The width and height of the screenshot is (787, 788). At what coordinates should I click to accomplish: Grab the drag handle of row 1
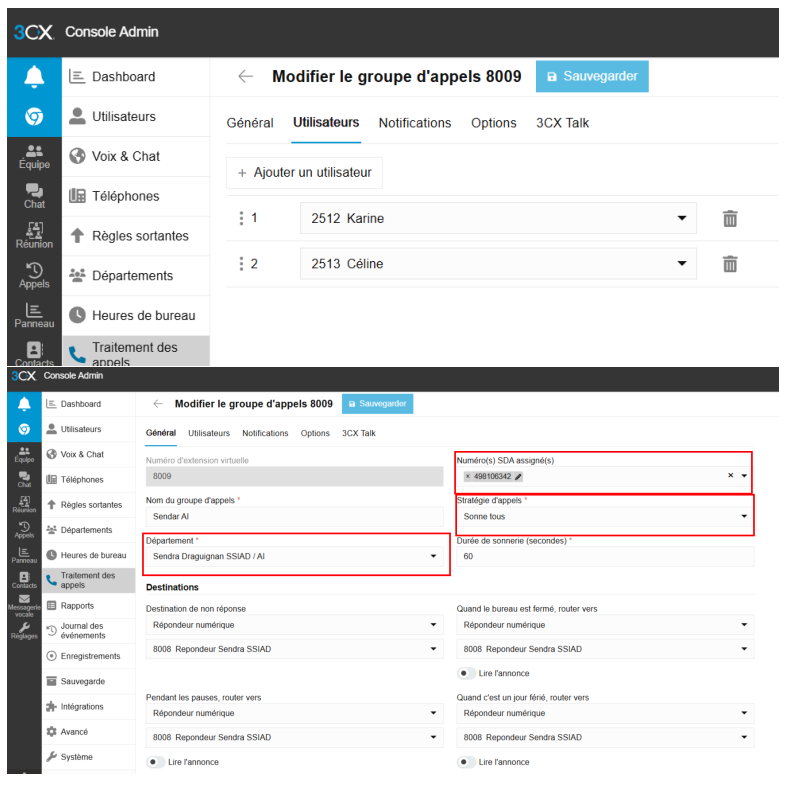pyautogui.click(x=241, y=218)
